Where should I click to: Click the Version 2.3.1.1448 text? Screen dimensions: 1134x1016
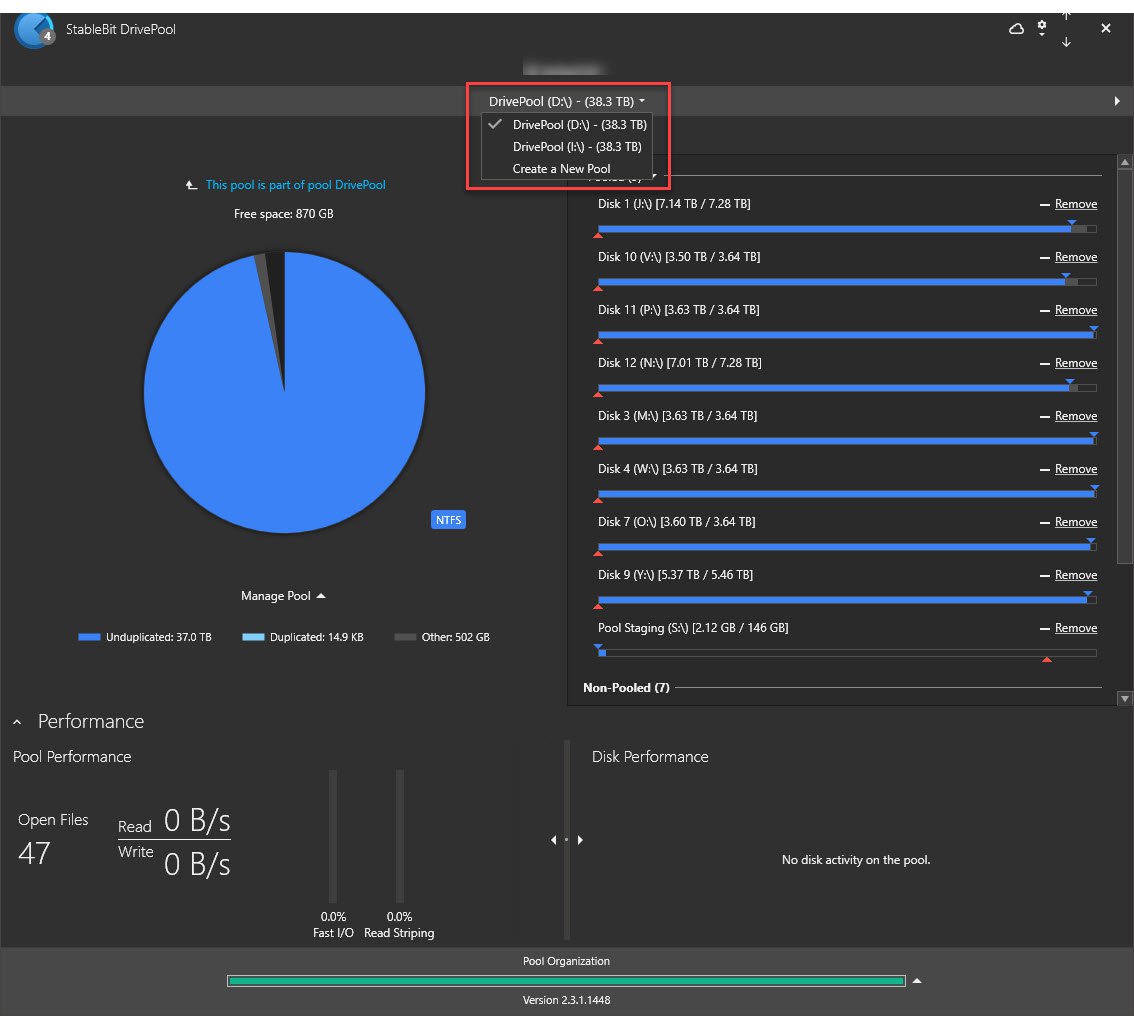566,1000
